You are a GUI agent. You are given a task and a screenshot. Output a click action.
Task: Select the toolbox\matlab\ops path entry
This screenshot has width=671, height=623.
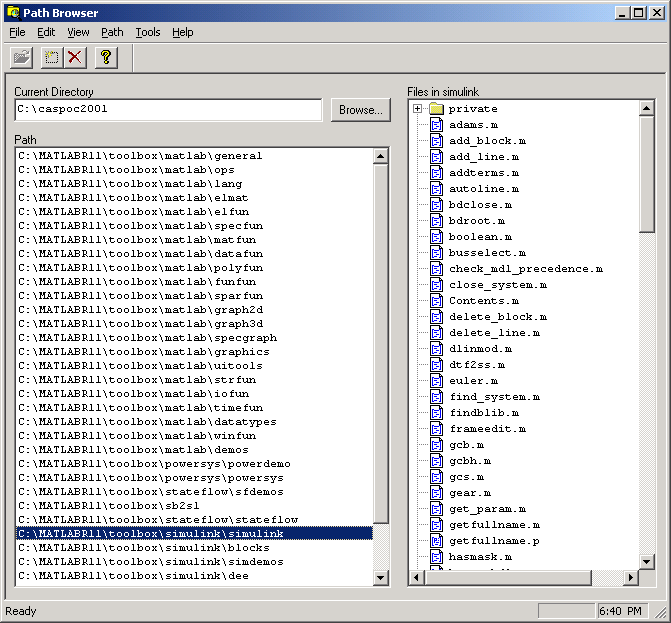194,170
